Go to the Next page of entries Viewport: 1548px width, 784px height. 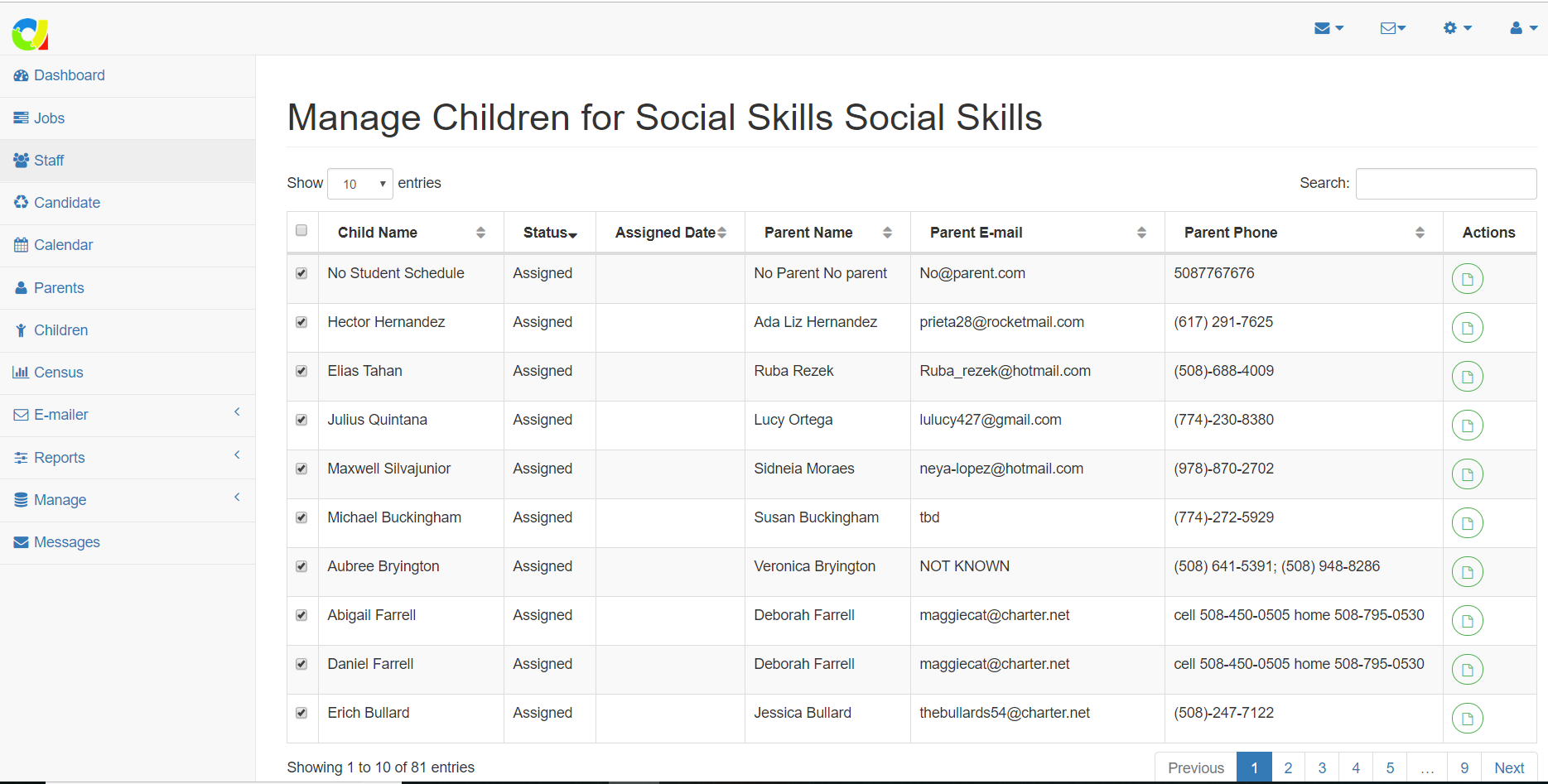point(1508,767)
